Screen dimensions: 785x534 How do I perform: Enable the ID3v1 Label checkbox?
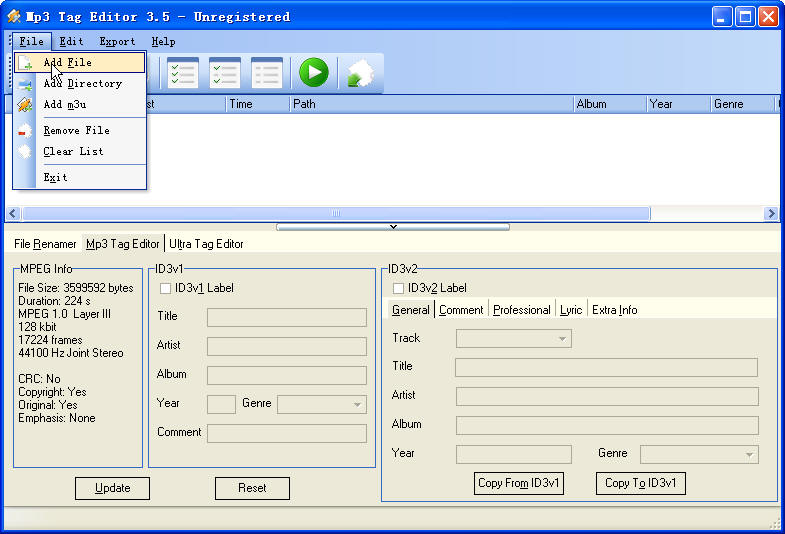click(165, 288)
